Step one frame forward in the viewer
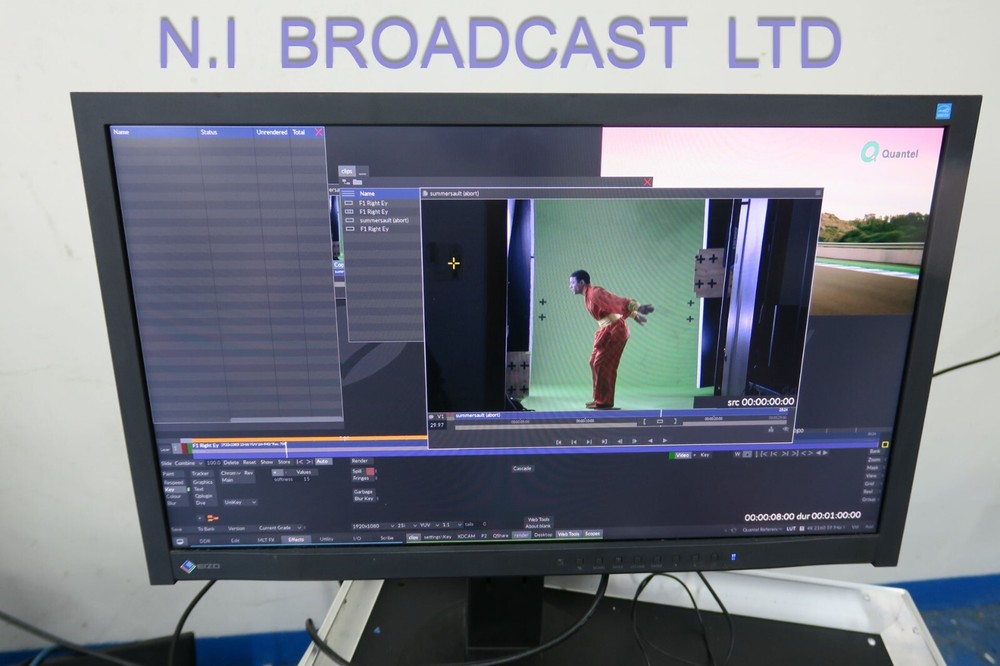Screen dimensions: 1000x666 tap(635, 441)
